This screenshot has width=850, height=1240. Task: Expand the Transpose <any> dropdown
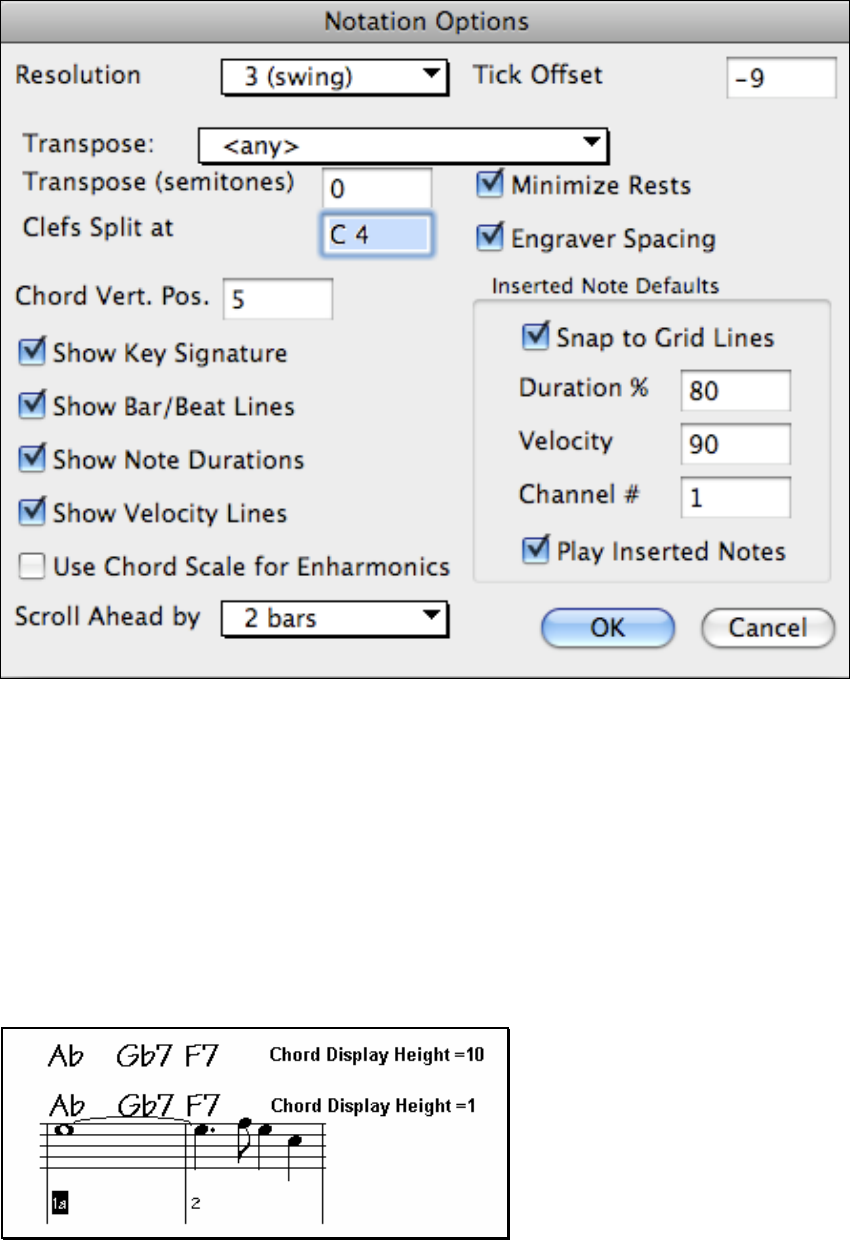coord(404,146)
